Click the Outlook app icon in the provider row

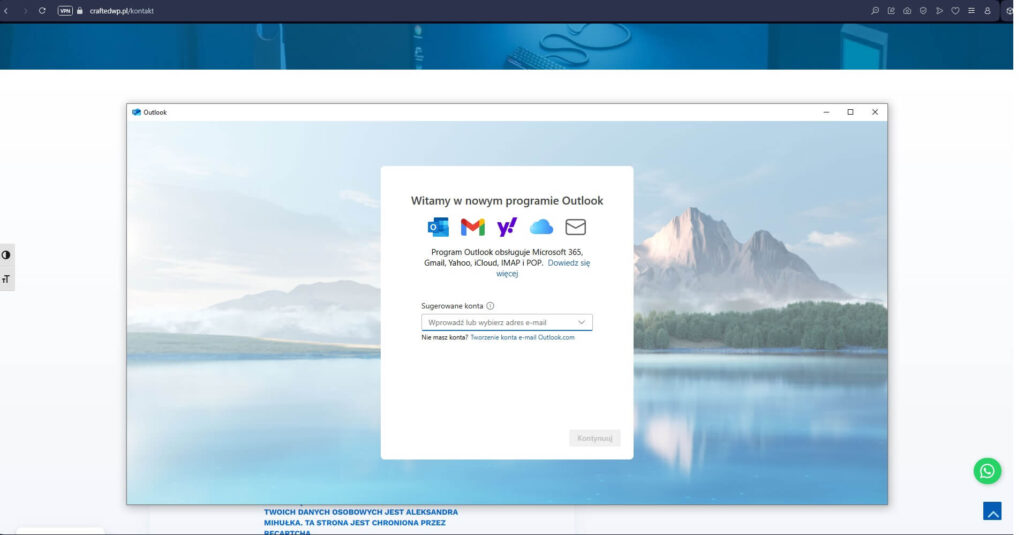click(438, 227)
